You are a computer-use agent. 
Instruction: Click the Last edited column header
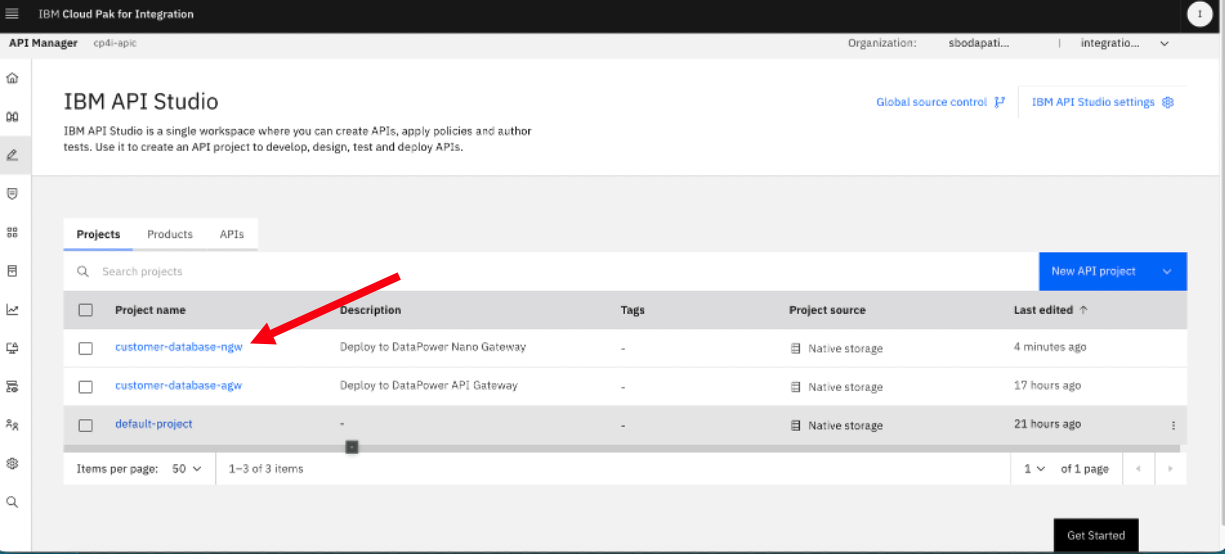point(1043,310)
